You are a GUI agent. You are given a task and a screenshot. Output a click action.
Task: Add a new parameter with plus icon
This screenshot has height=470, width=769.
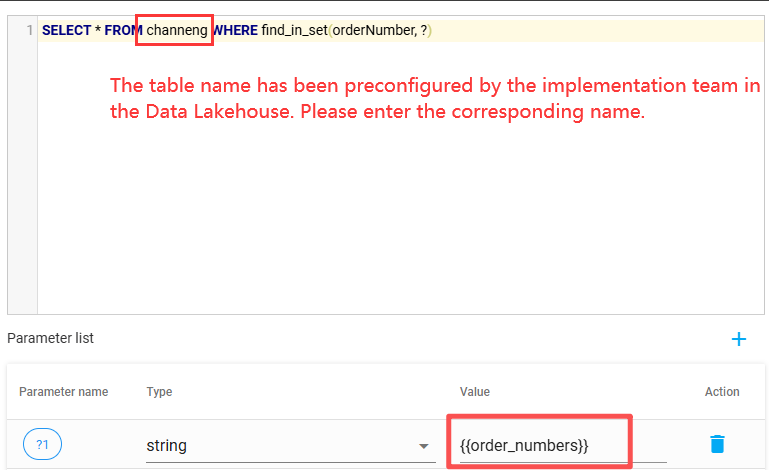(739, 339)
